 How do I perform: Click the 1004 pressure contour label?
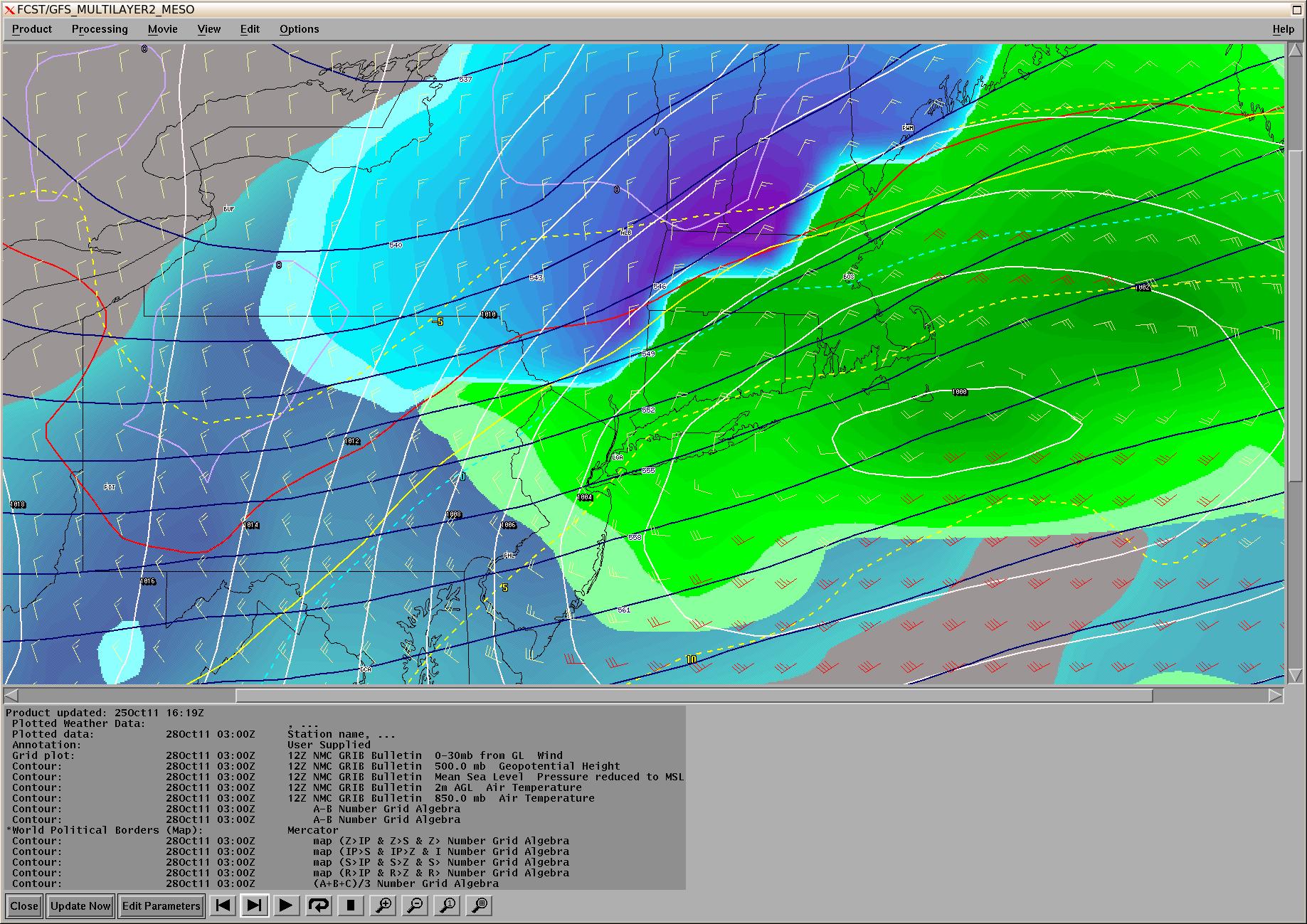[585, 497]
